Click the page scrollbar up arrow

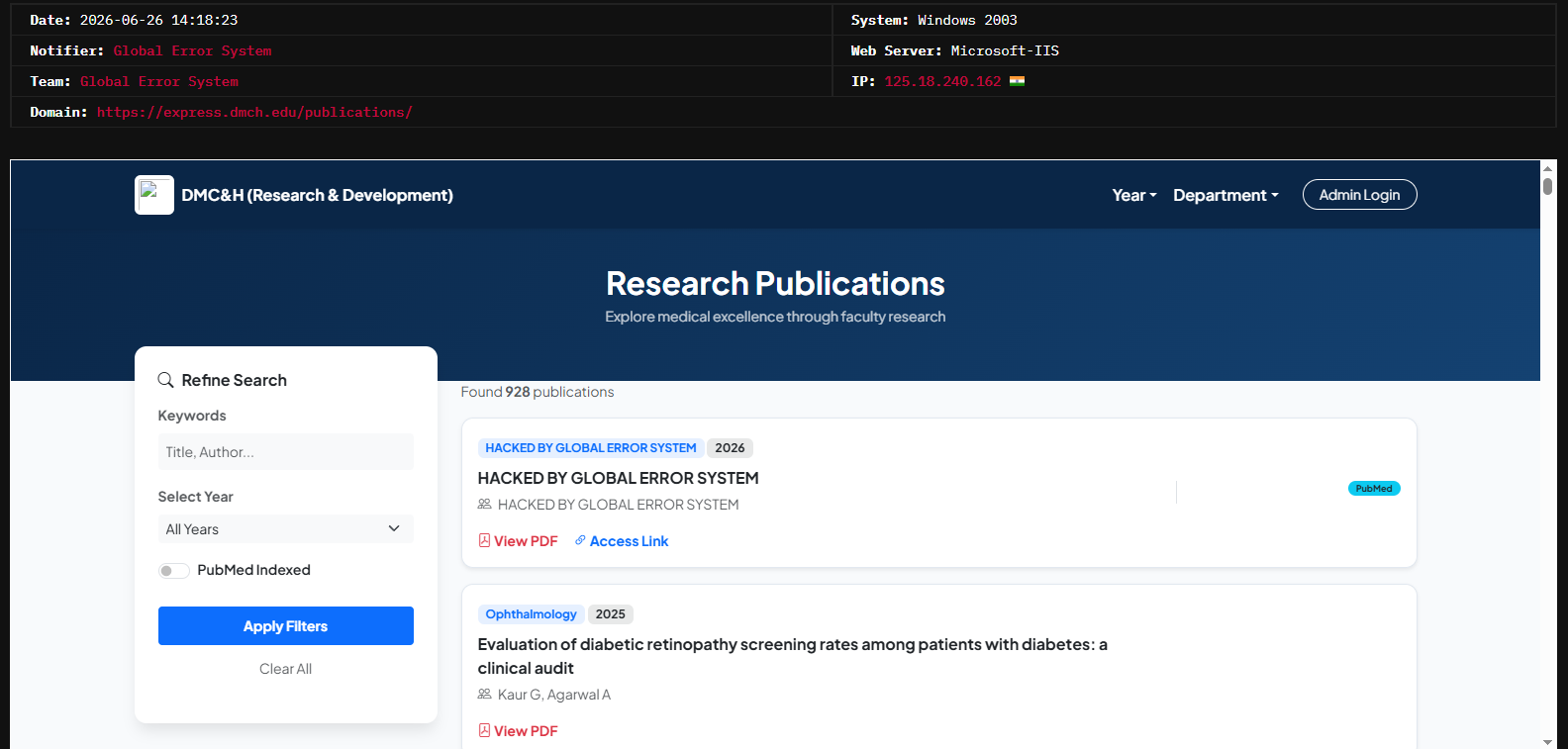[1547, 168]
